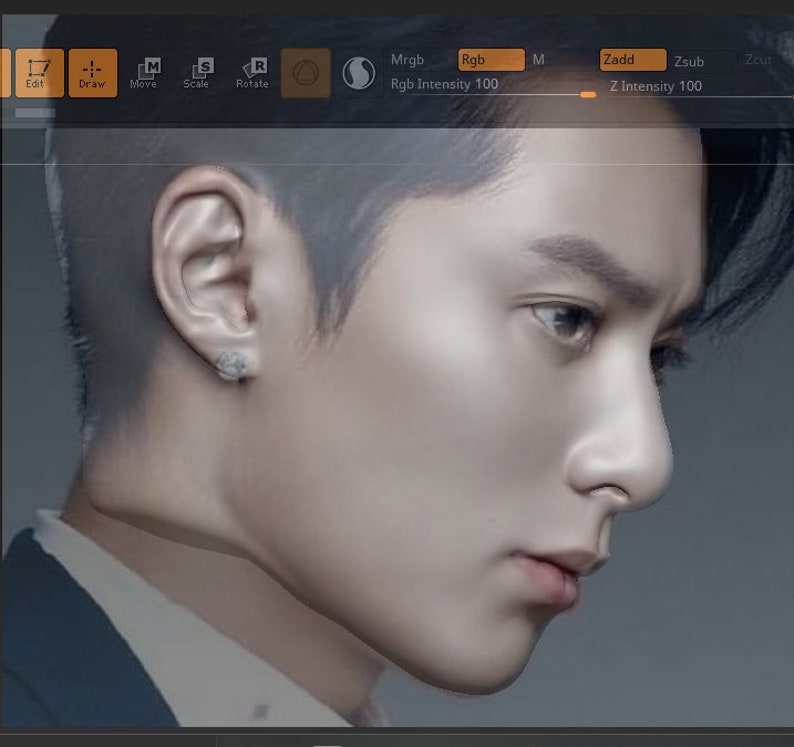Toggle the Rgb color mode
794x747 pixels.
click(x=491, y=60)
